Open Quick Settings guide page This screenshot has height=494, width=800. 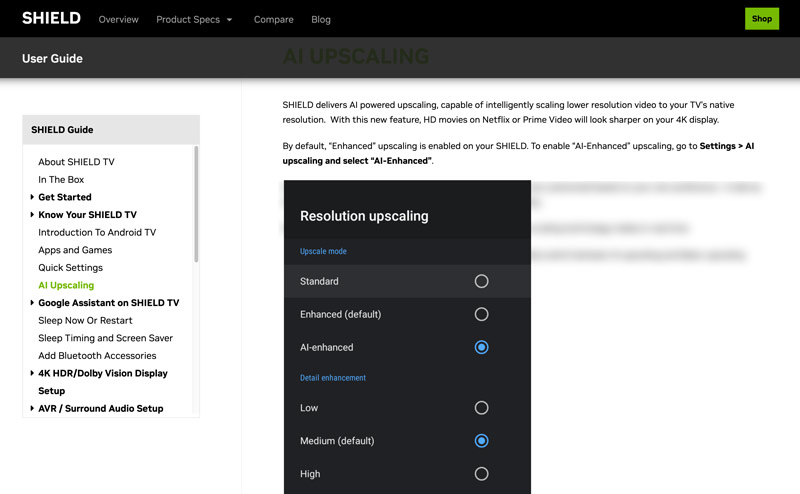(70, 267)
